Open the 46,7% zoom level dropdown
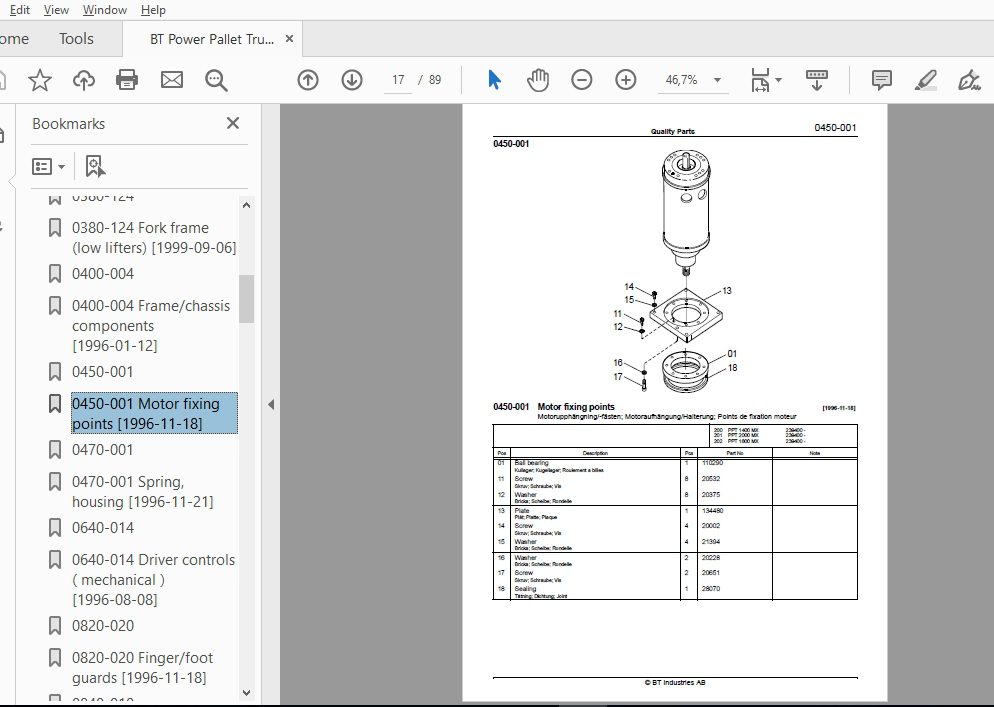The image size is (994, 707). tap(718, 80)
